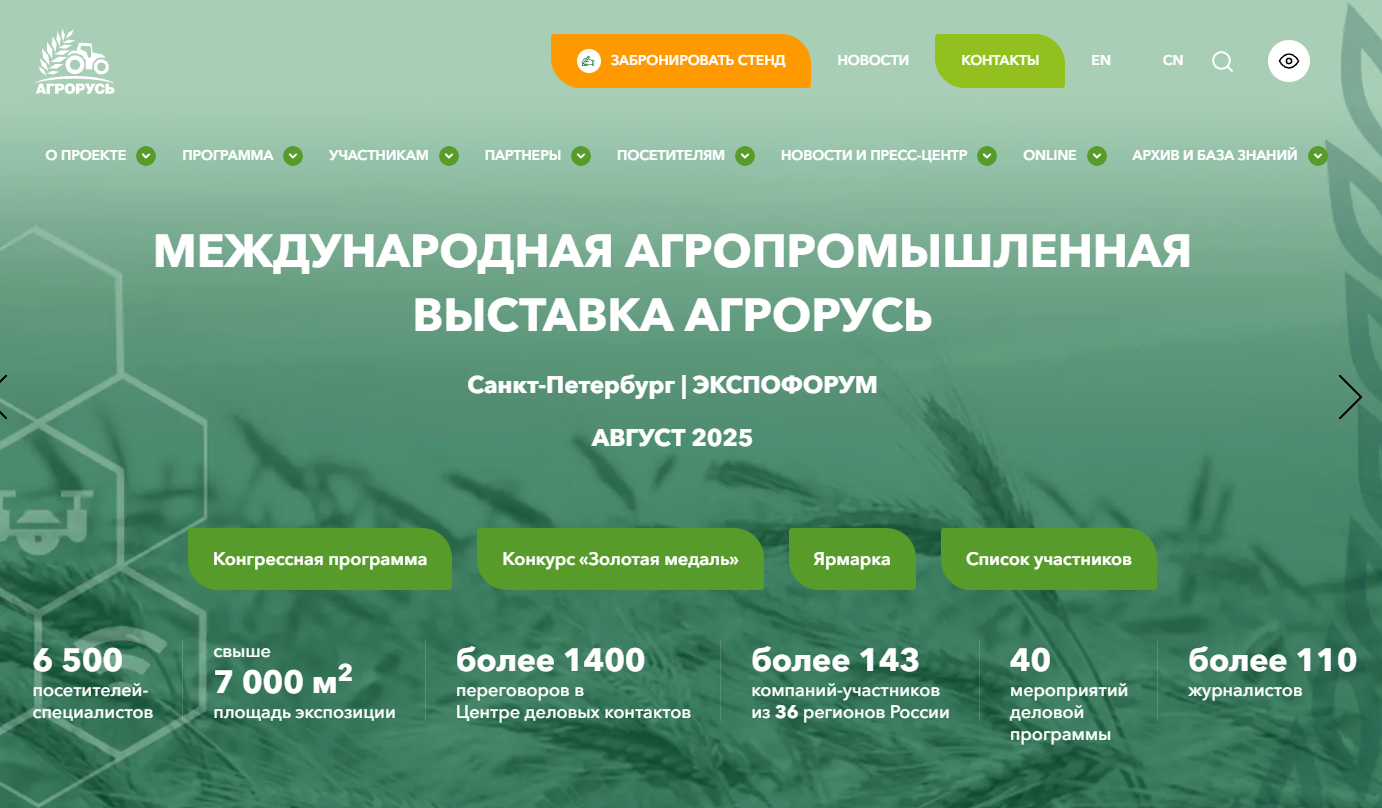Switch language to CN
This screenshot has height=808, width=1382.
click(1173, 61)
